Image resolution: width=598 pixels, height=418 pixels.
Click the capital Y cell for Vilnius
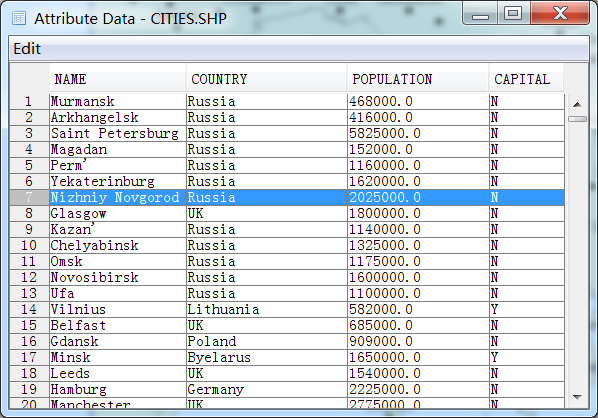(527, 310)
